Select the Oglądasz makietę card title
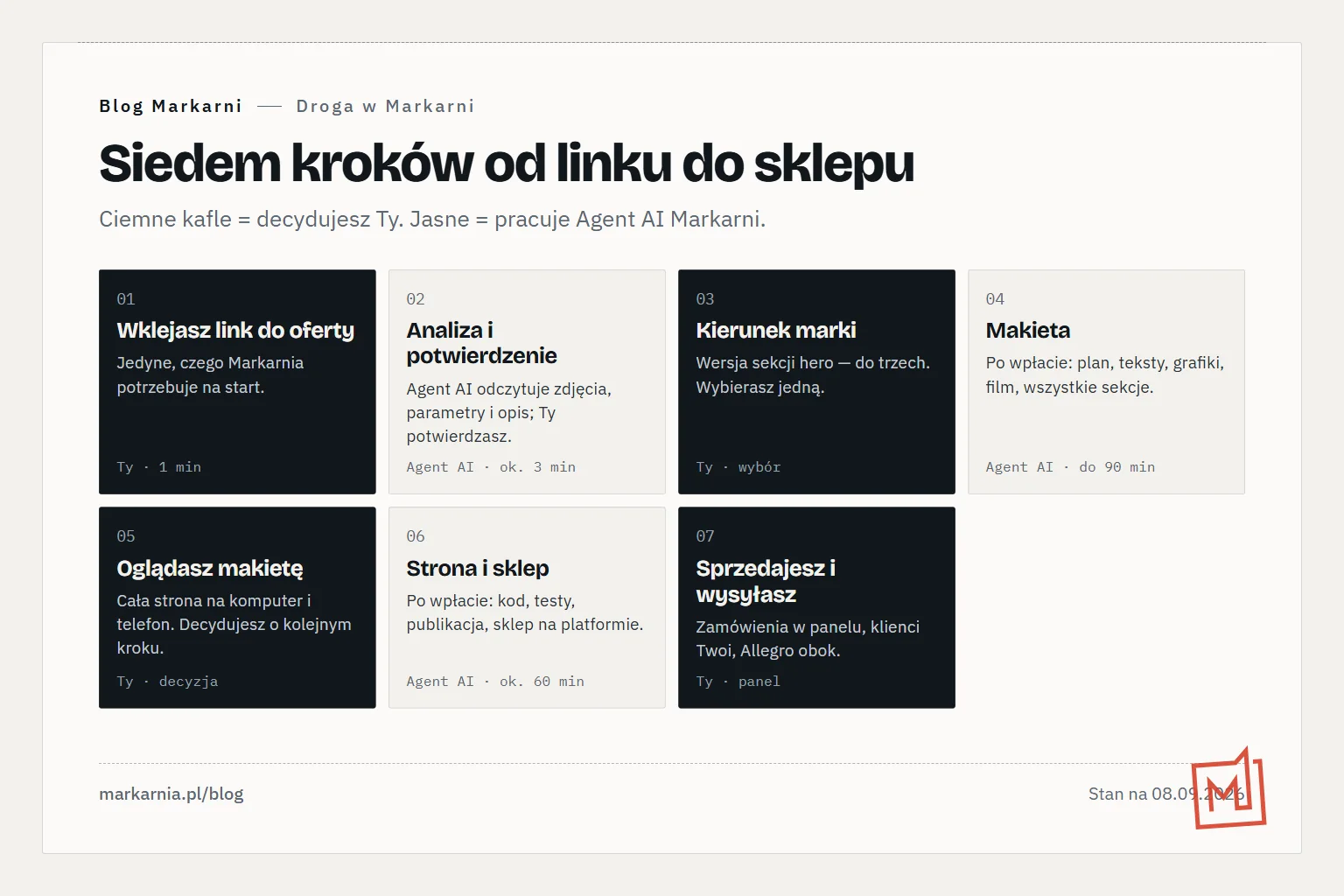The height and width of the screenshot is (896, 1344). (x=210, y=569)
